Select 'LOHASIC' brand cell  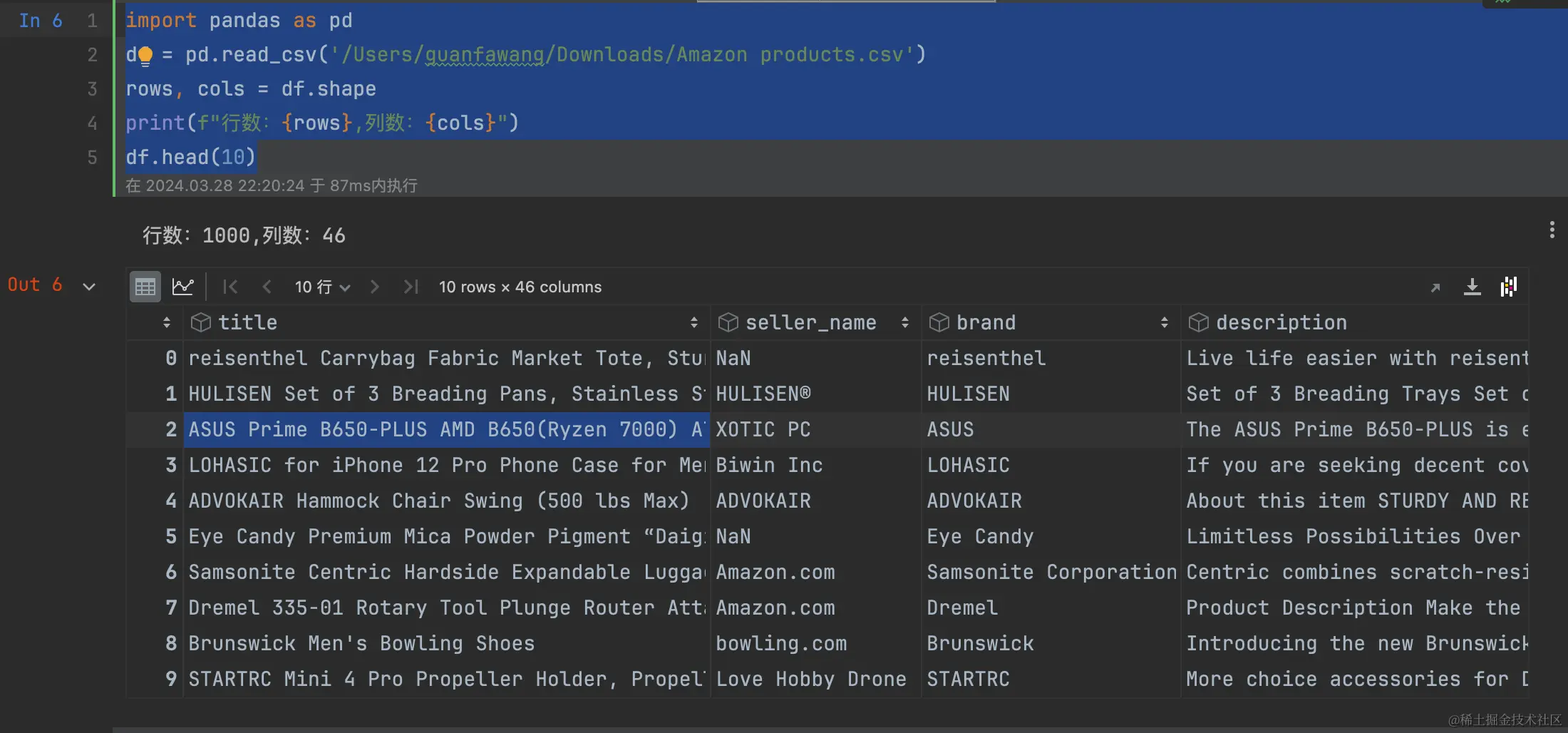click(x=1051, y=465)
